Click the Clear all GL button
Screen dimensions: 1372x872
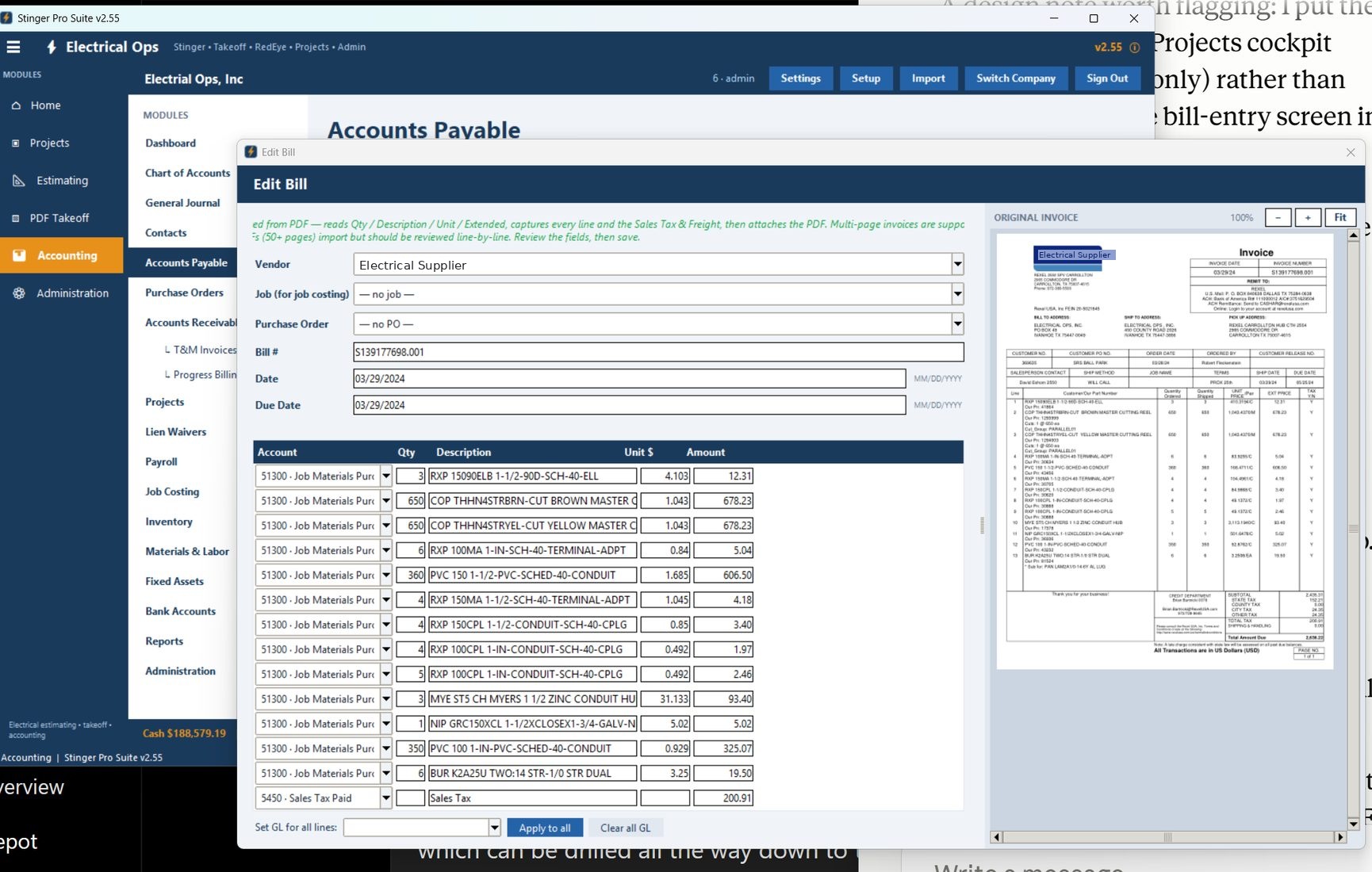(625, 828)
